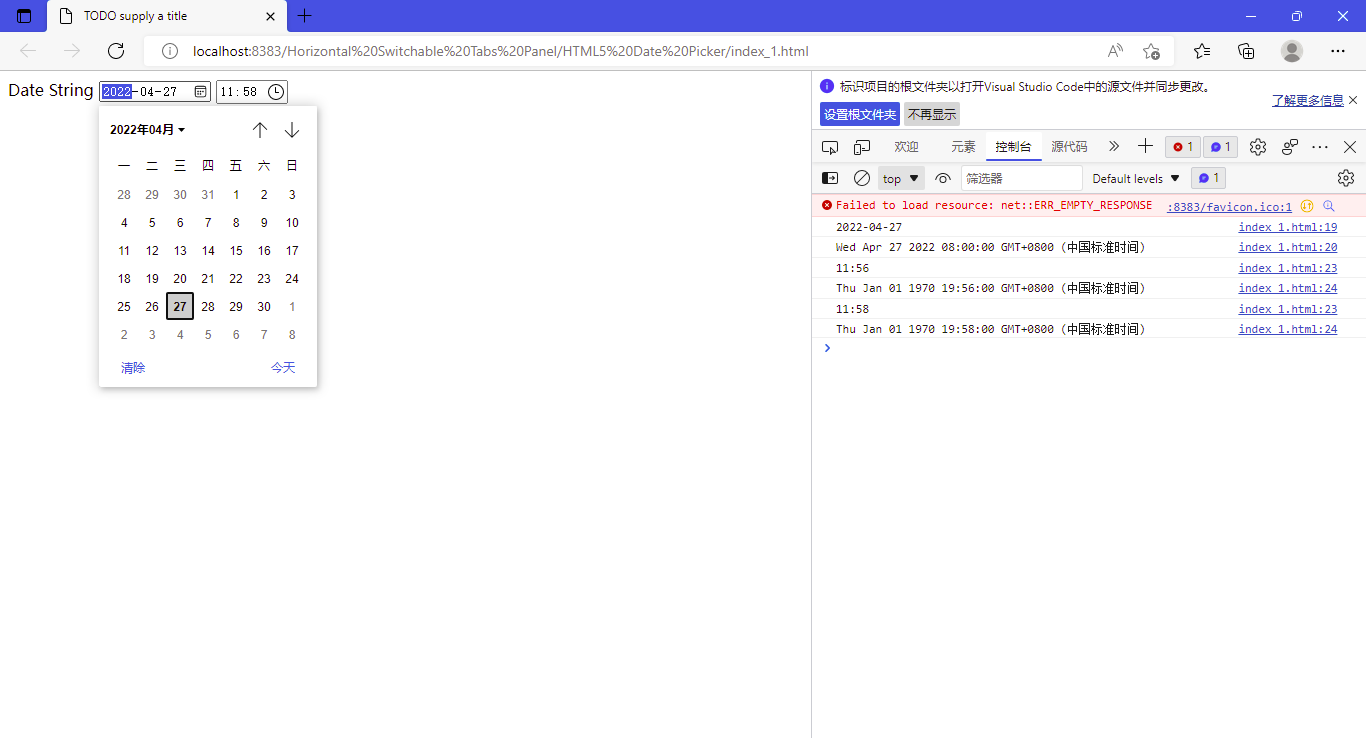1366x738 pixels.
Task: Refresh the page in the browser toolbar
Action: click(115, 51)
